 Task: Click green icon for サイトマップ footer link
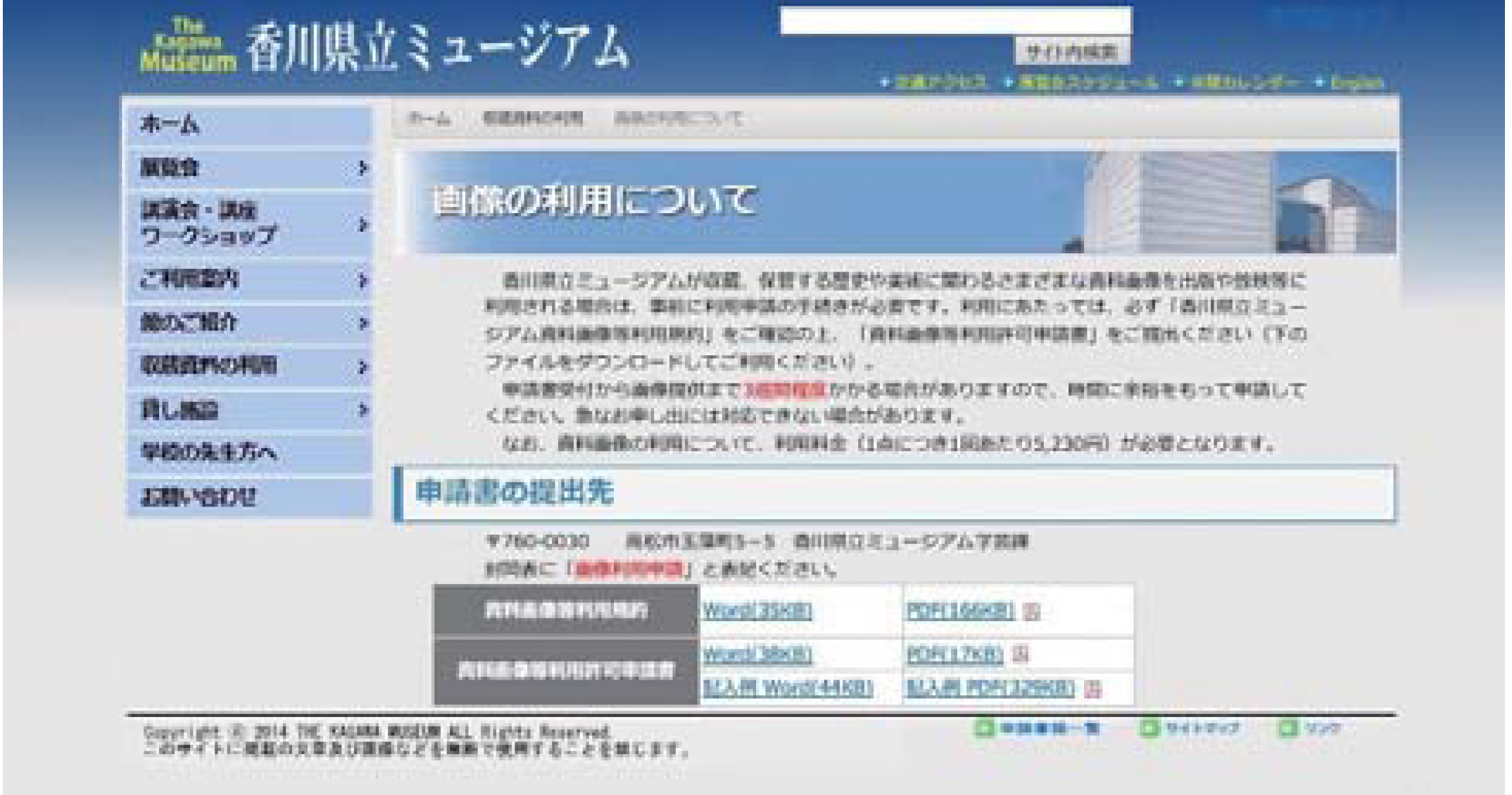1148,727
